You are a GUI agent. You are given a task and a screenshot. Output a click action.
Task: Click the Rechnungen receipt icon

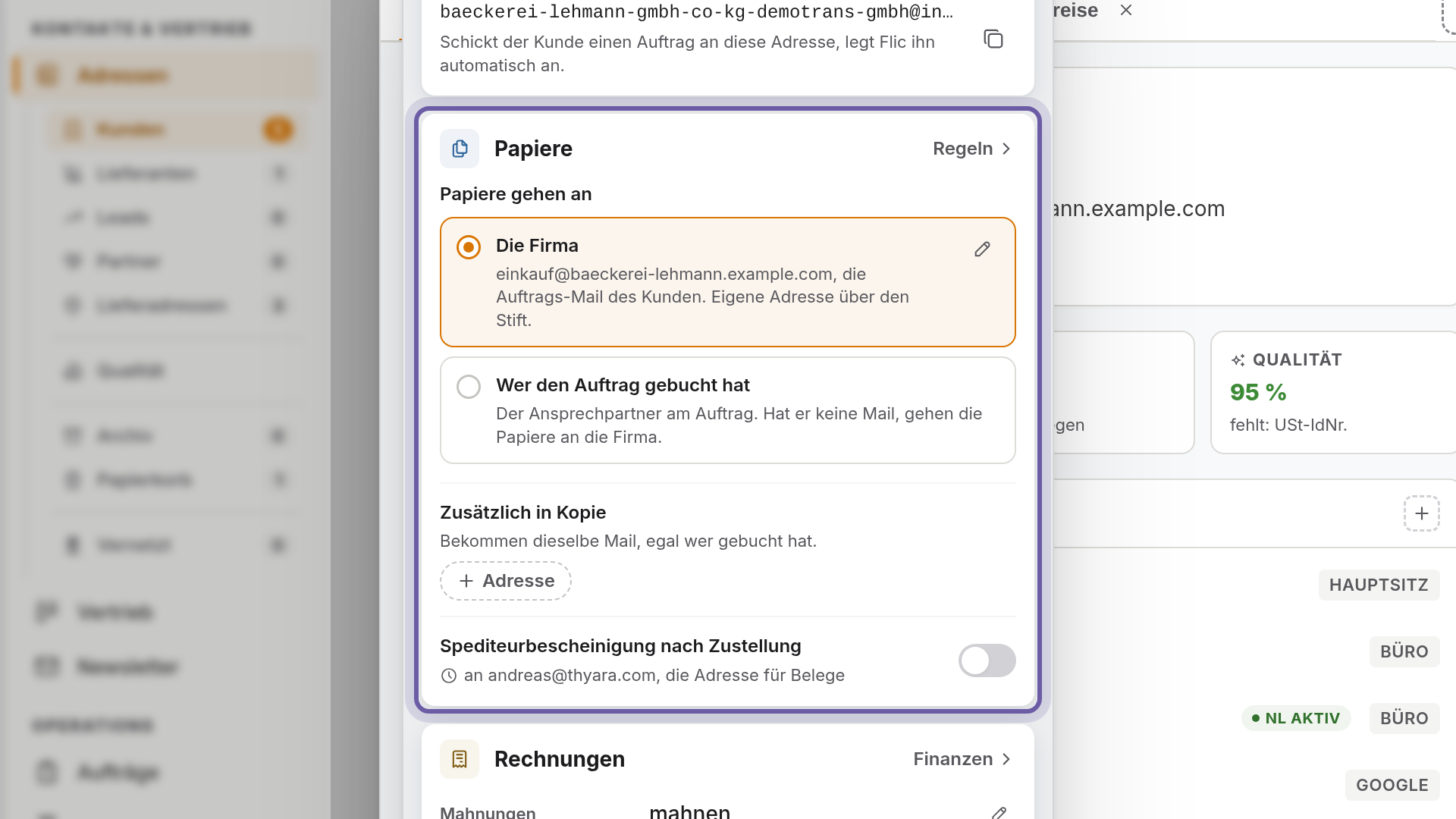tap(460, 759)
